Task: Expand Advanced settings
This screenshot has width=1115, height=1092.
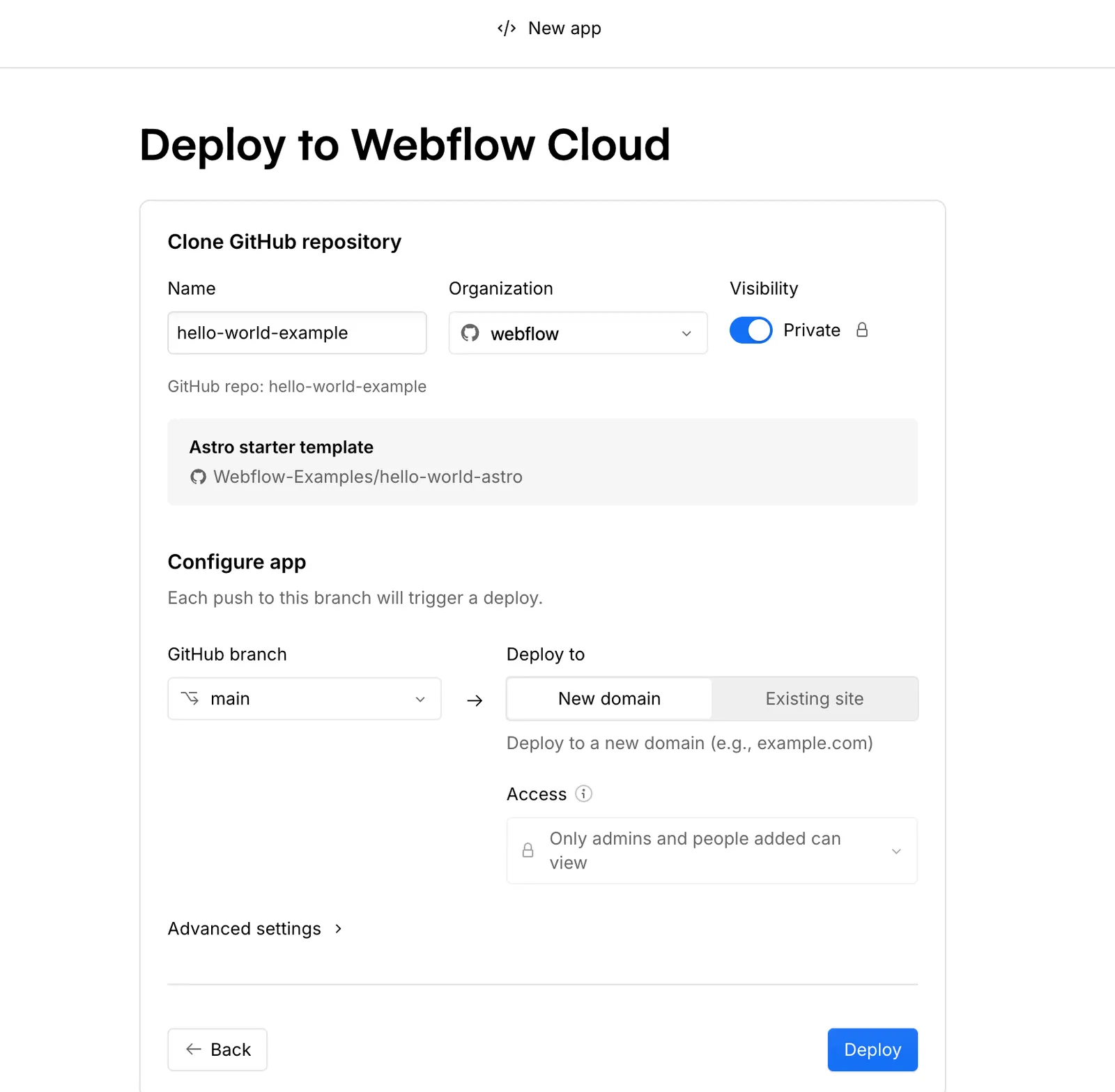Action: tap(255, 929)
